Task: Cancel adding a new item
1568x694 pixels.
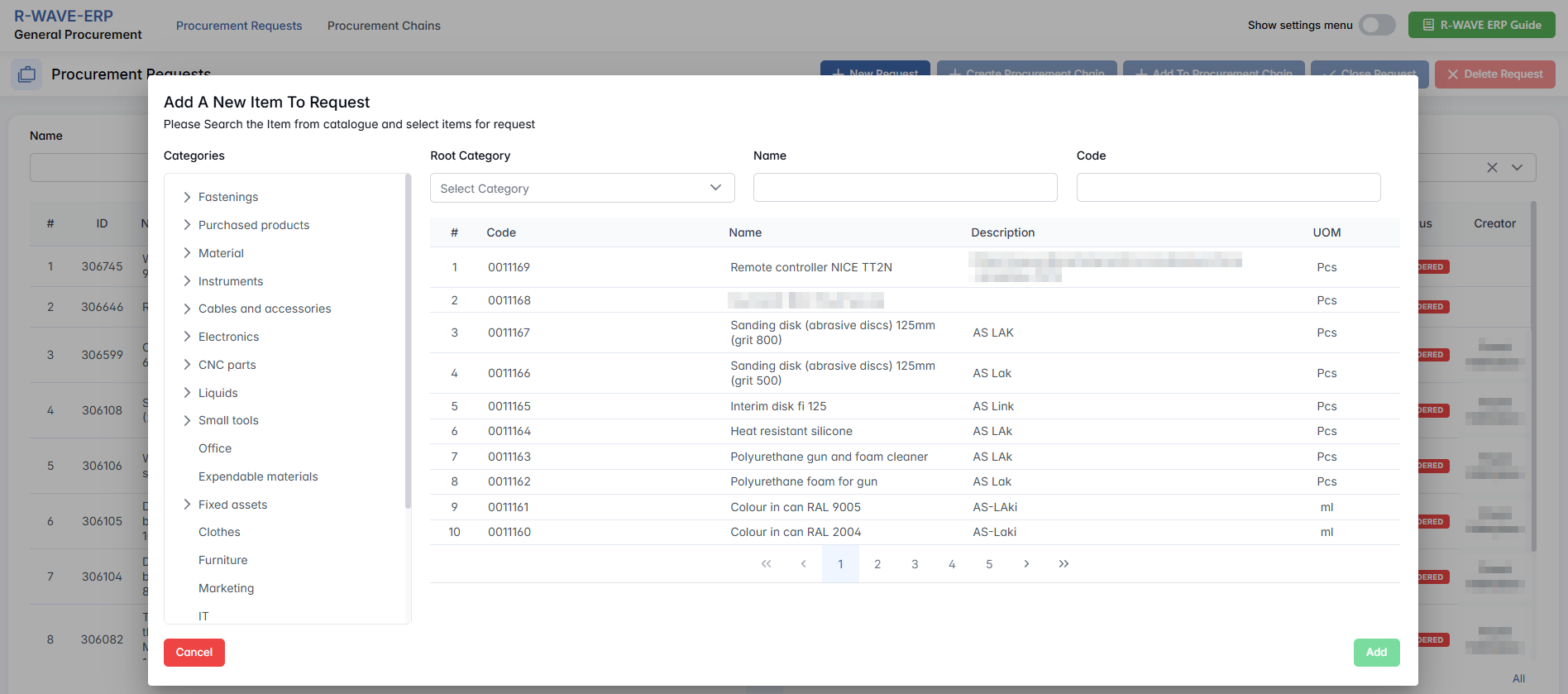Action: (194, 652)
